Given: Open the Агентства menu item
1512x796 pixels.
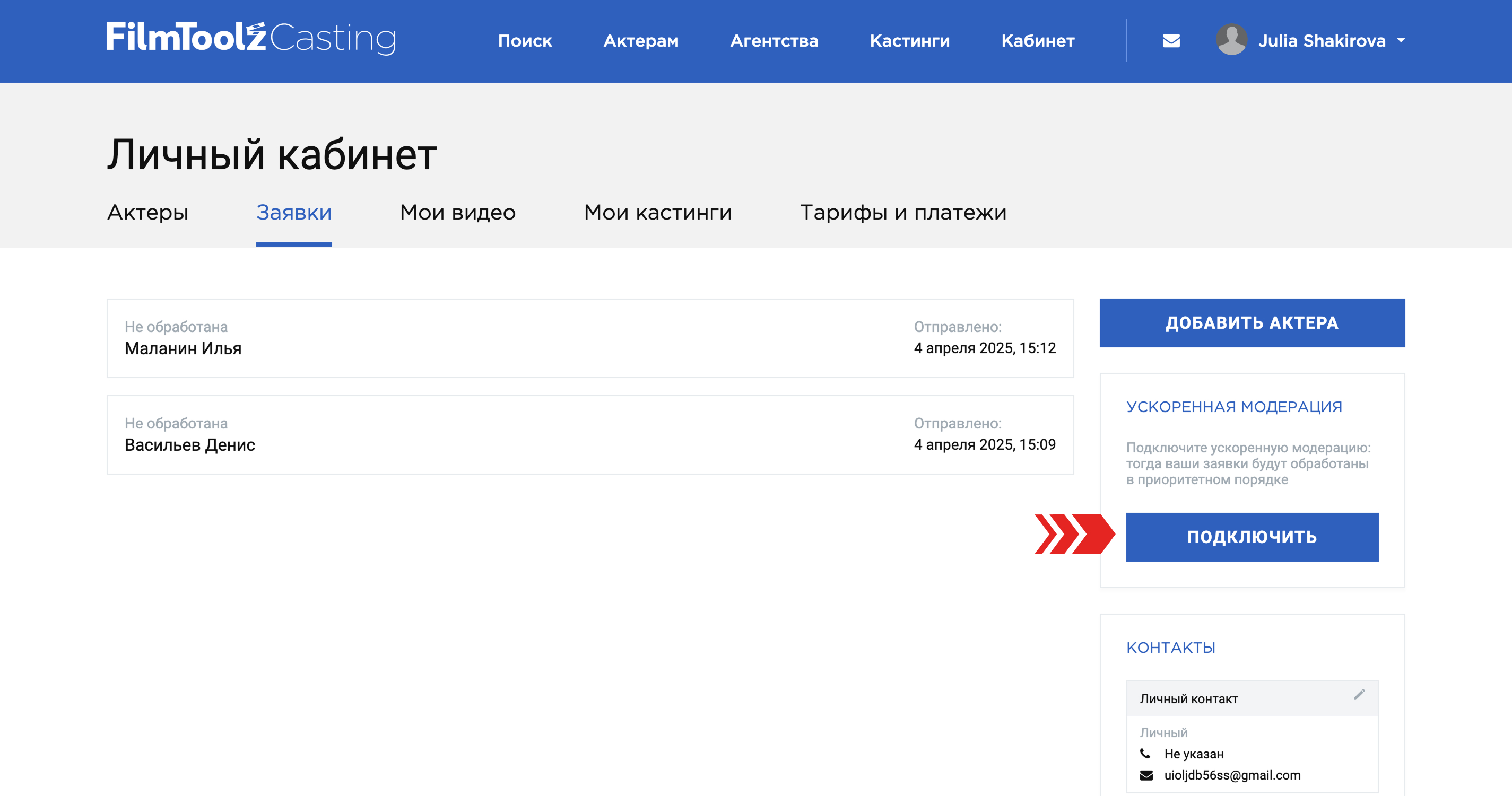Looking at the screenshot, I should [x=774, y=40].
